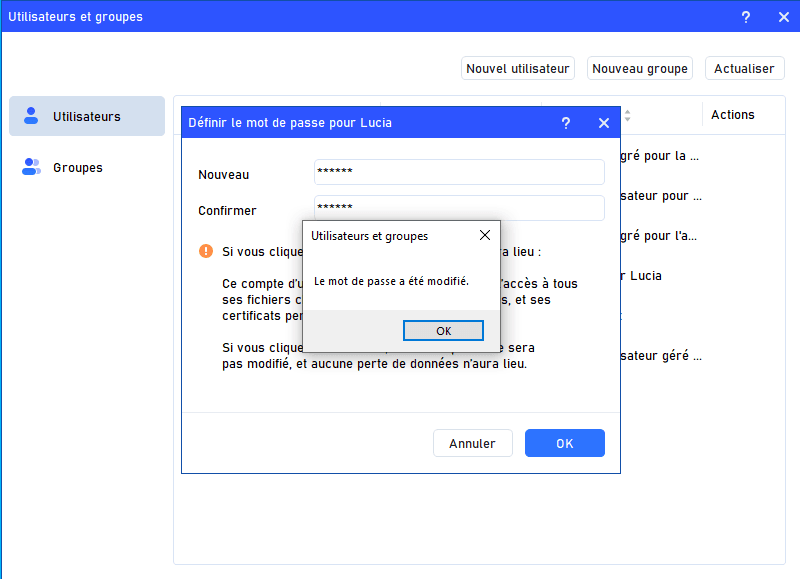
Task: Close the Lucia password dialog
Action: tap(604, 123)
